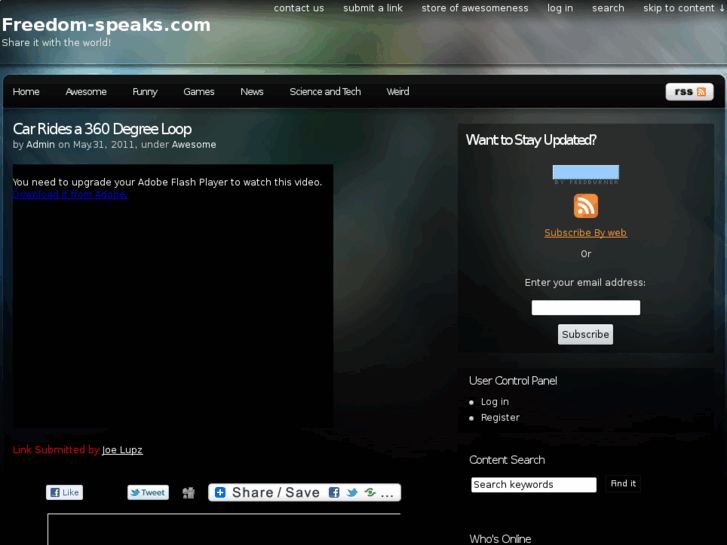The image size is (727, 545).
Task: Click the 'Want to Stay Updated?' heading
Action: click(x=531, y=140)
